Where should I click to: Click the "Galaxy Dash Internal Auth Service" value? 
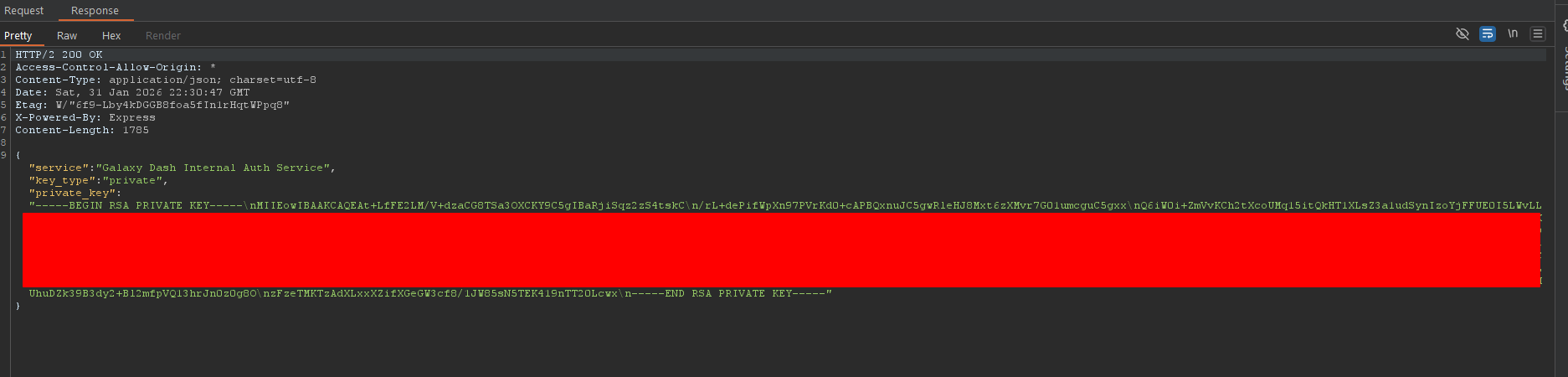215,168
